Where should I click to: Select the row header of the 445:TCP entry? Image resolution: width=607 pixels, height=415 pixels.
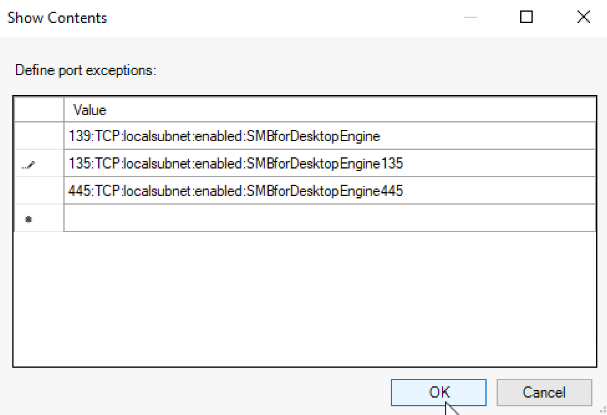[39, 191]
